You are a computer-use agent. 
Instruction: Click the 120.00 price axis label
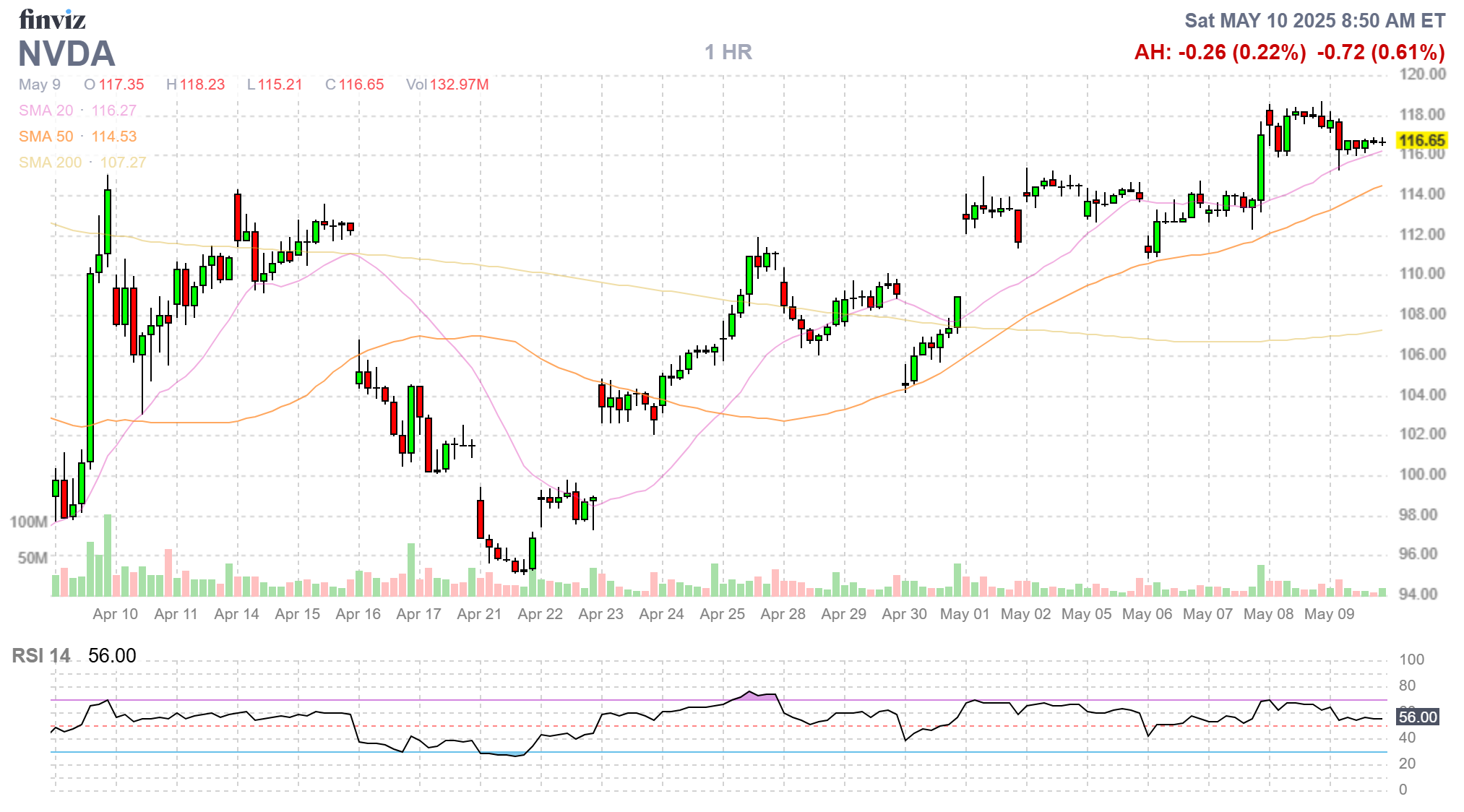[1422, 74]
